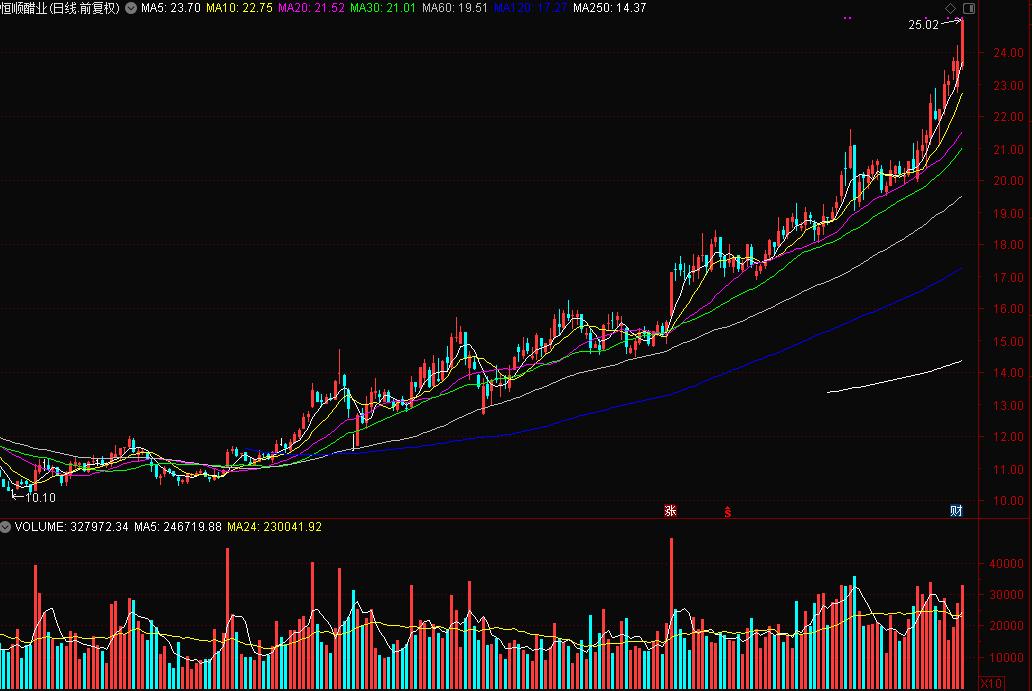Toggle the side panel layout icon

[x=969, y=8]
